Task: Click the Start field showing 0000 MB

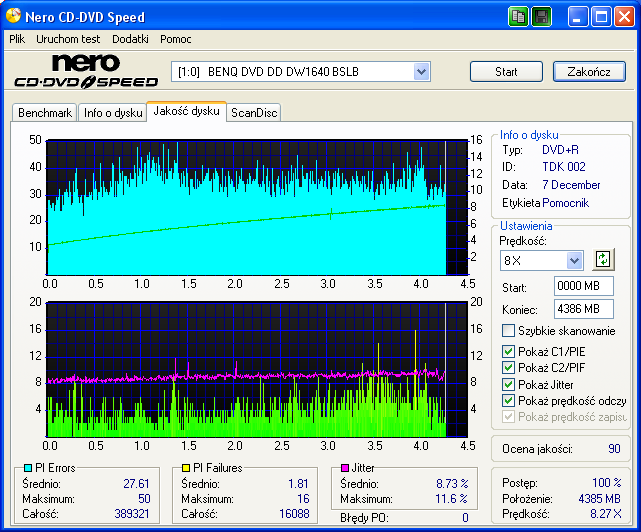Action: (584, 286)
